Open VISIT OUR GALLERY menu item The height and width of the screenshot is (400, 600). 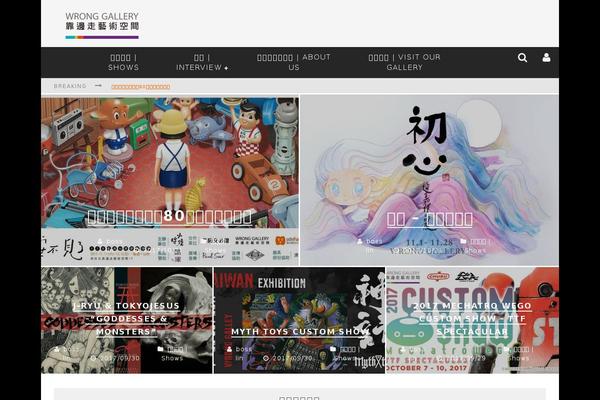(404, 62)
